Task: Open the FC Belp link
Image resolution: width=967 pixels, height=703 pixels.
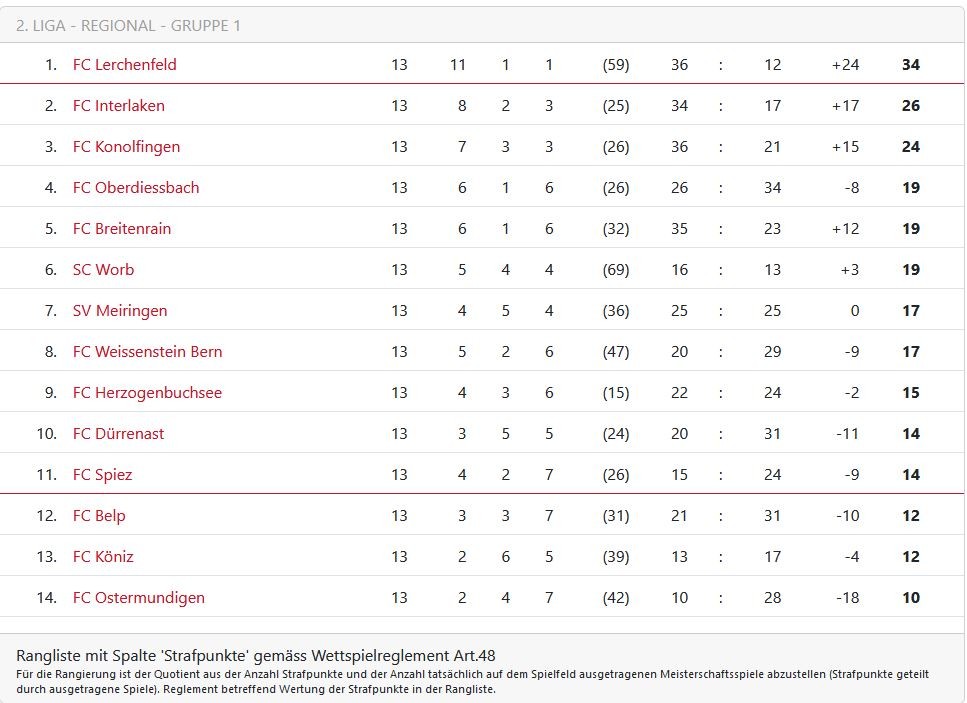Action: click(99, 515)
